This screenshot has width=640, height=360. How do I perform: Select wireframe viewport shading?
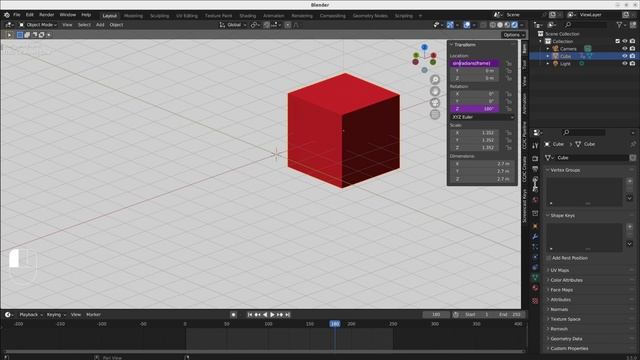click(x=493, y=25)
